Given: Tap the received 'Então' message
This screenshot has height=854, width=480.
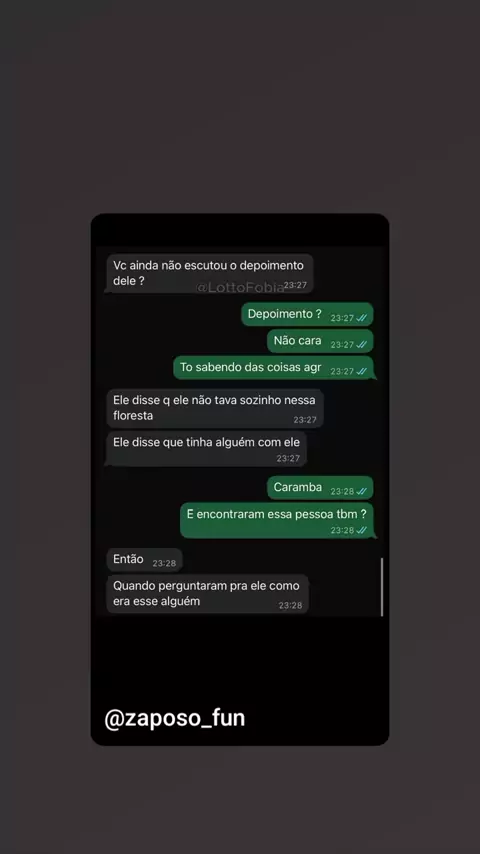Looking at the screenshot, I should [x=144, y=560].
